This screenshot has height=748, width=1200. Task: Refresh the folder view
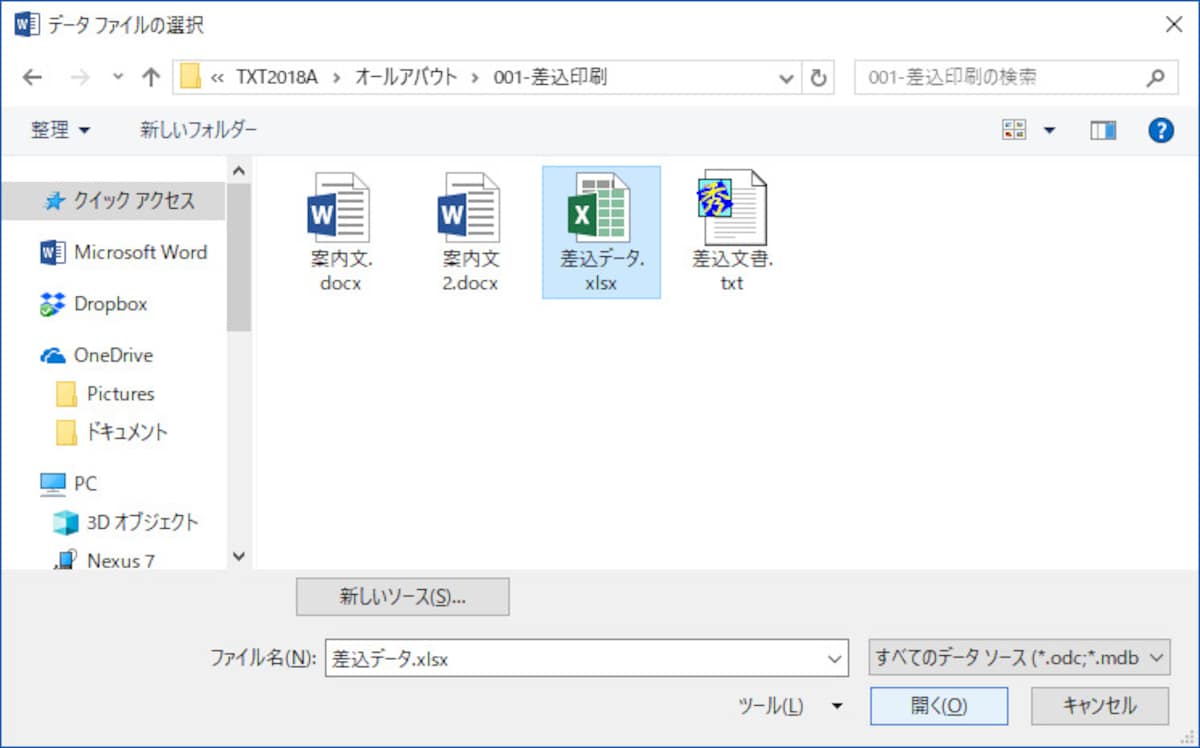(x=818, y=77)
